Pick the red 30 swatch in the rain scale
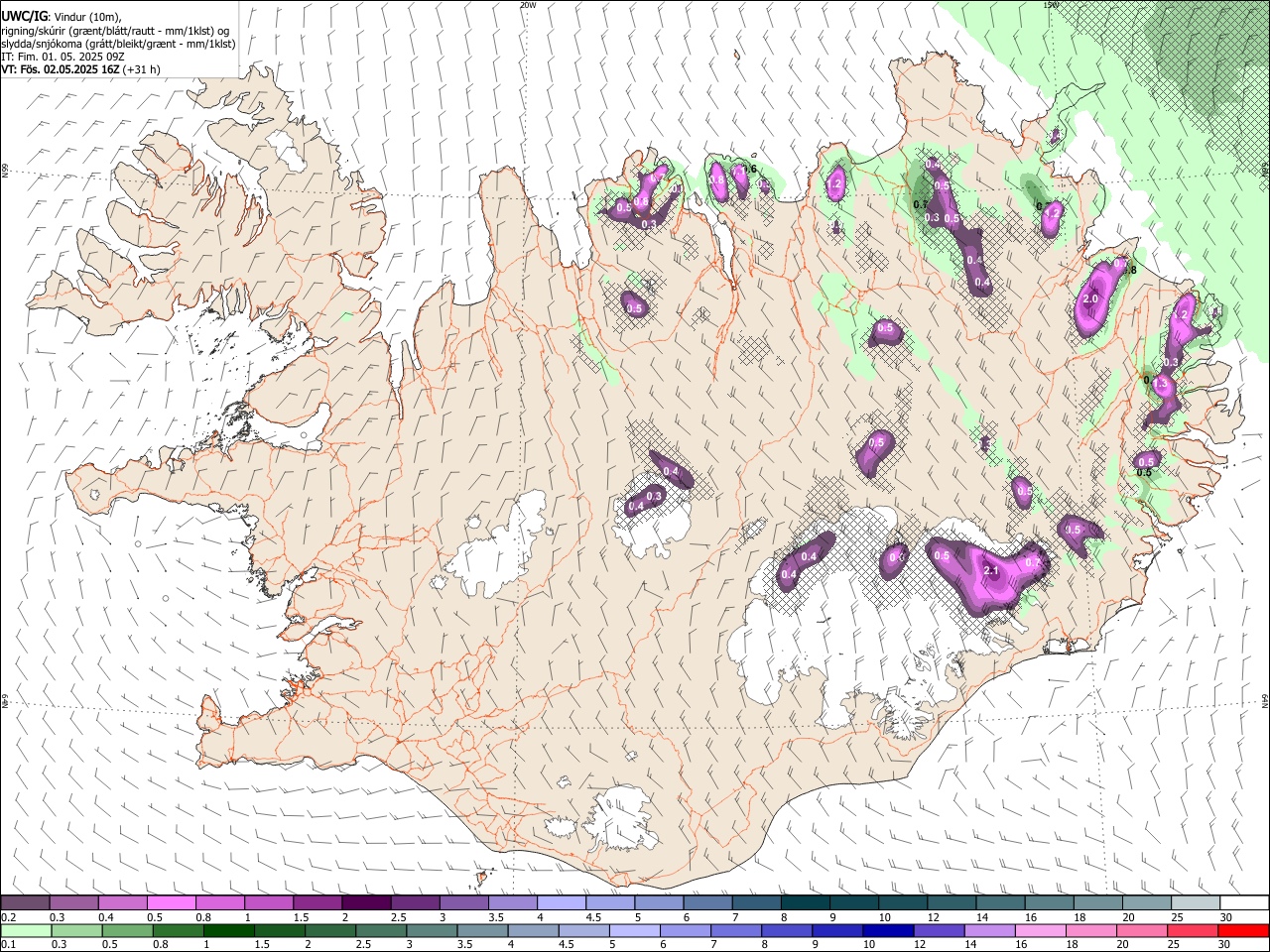Image resolution: width=1270 pixels, height=952 pixels. point(1243,930)
